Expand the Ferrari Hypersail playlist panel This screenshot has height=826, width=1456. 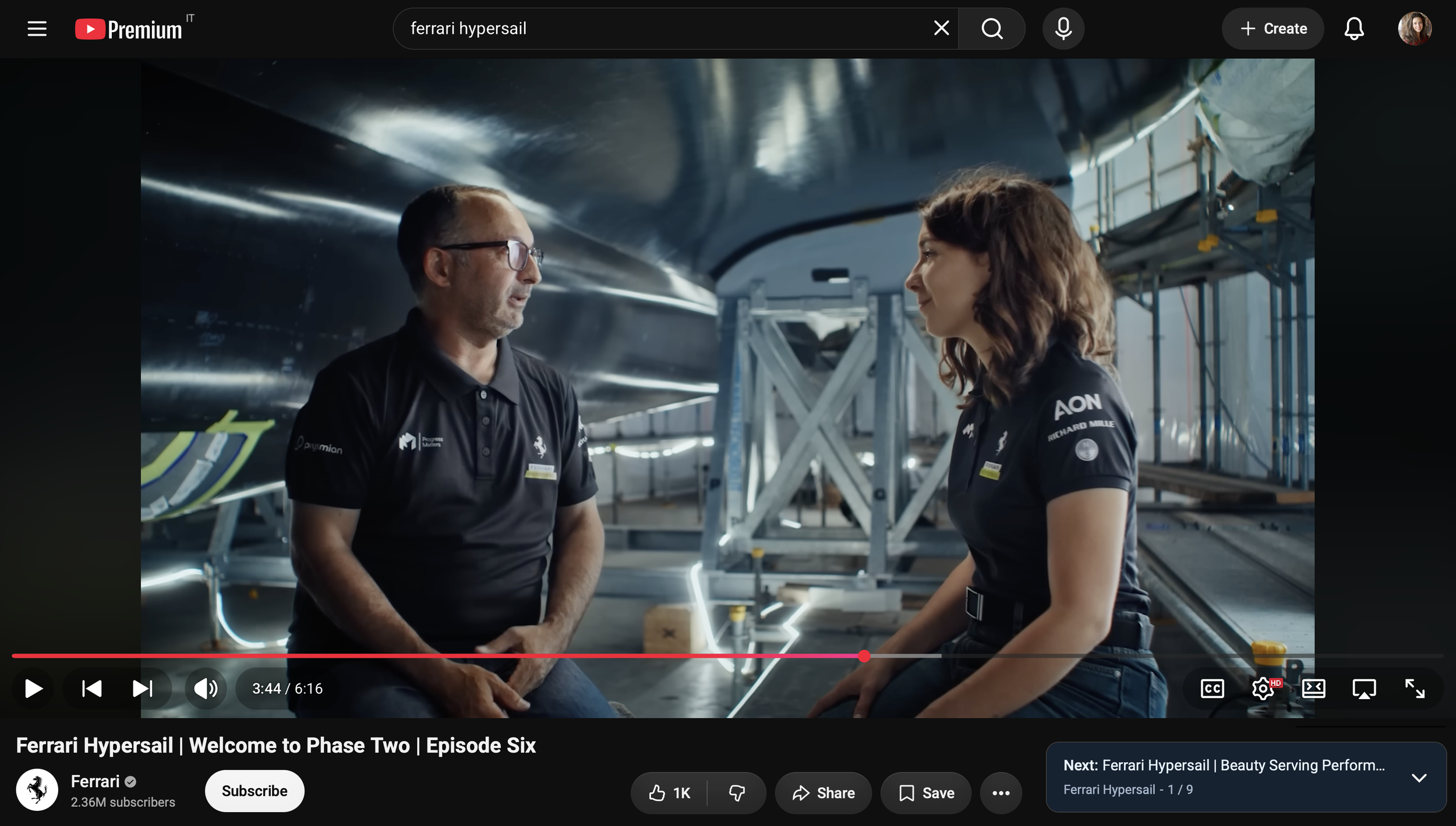pyautogui.click(x=1419, y=778)
